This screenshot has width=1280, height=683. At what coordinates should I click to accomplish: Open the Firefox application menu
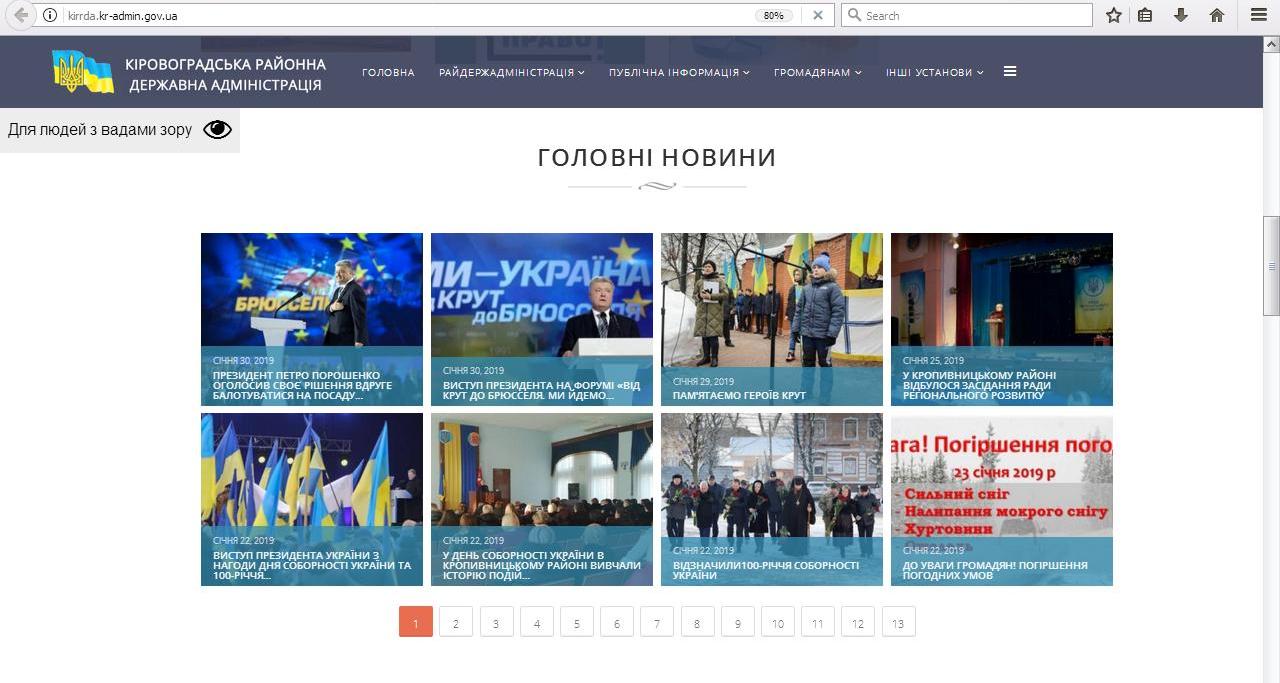pyautogui.click(x=1258, y=15)
